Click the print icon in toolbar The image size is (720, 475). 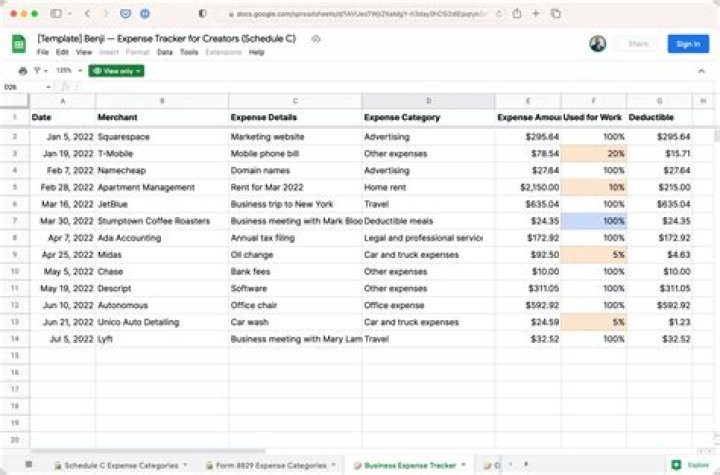point(22,71)
